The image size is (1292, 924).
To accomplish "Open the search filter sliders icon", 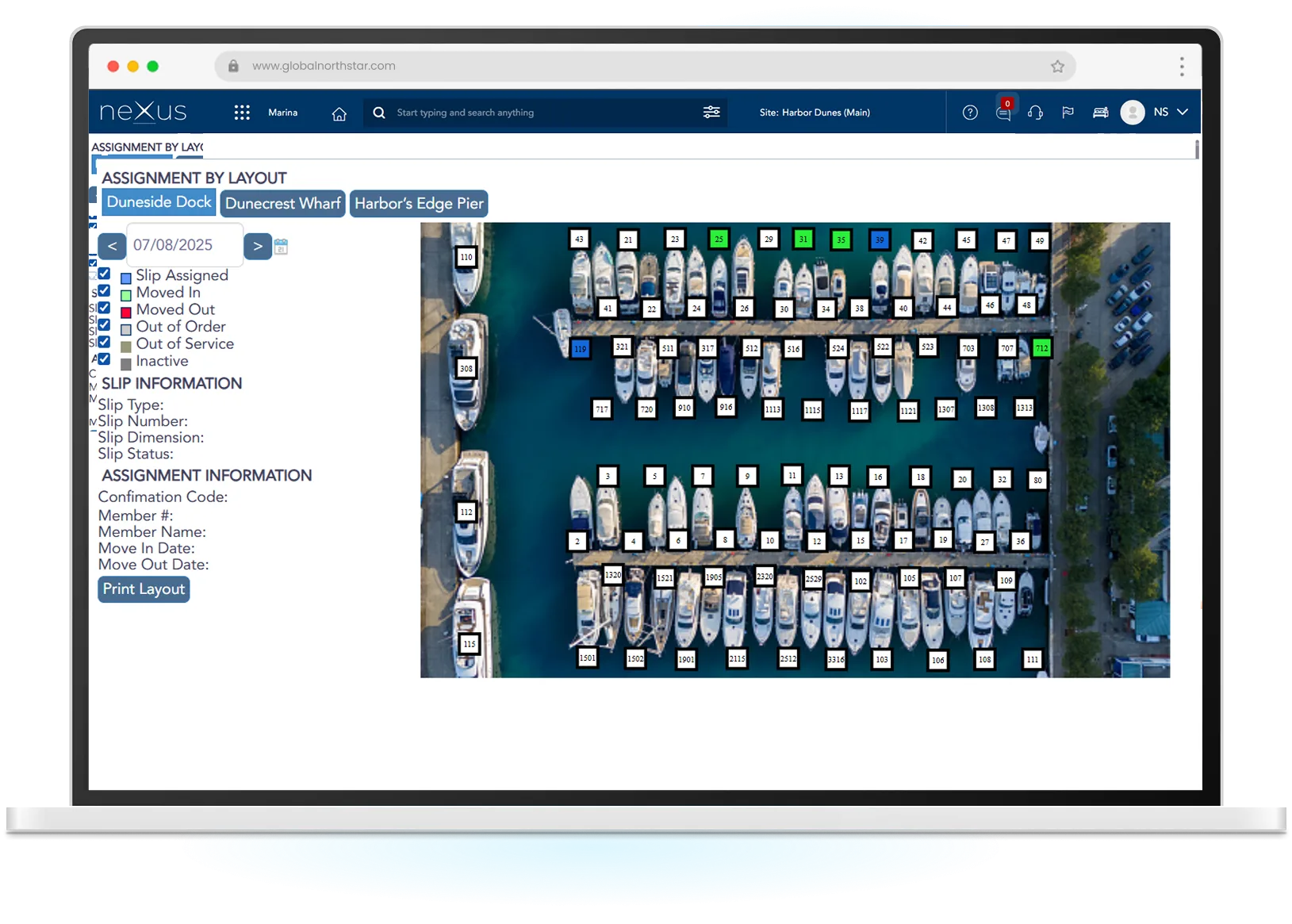I will click(x=711, y=112).
